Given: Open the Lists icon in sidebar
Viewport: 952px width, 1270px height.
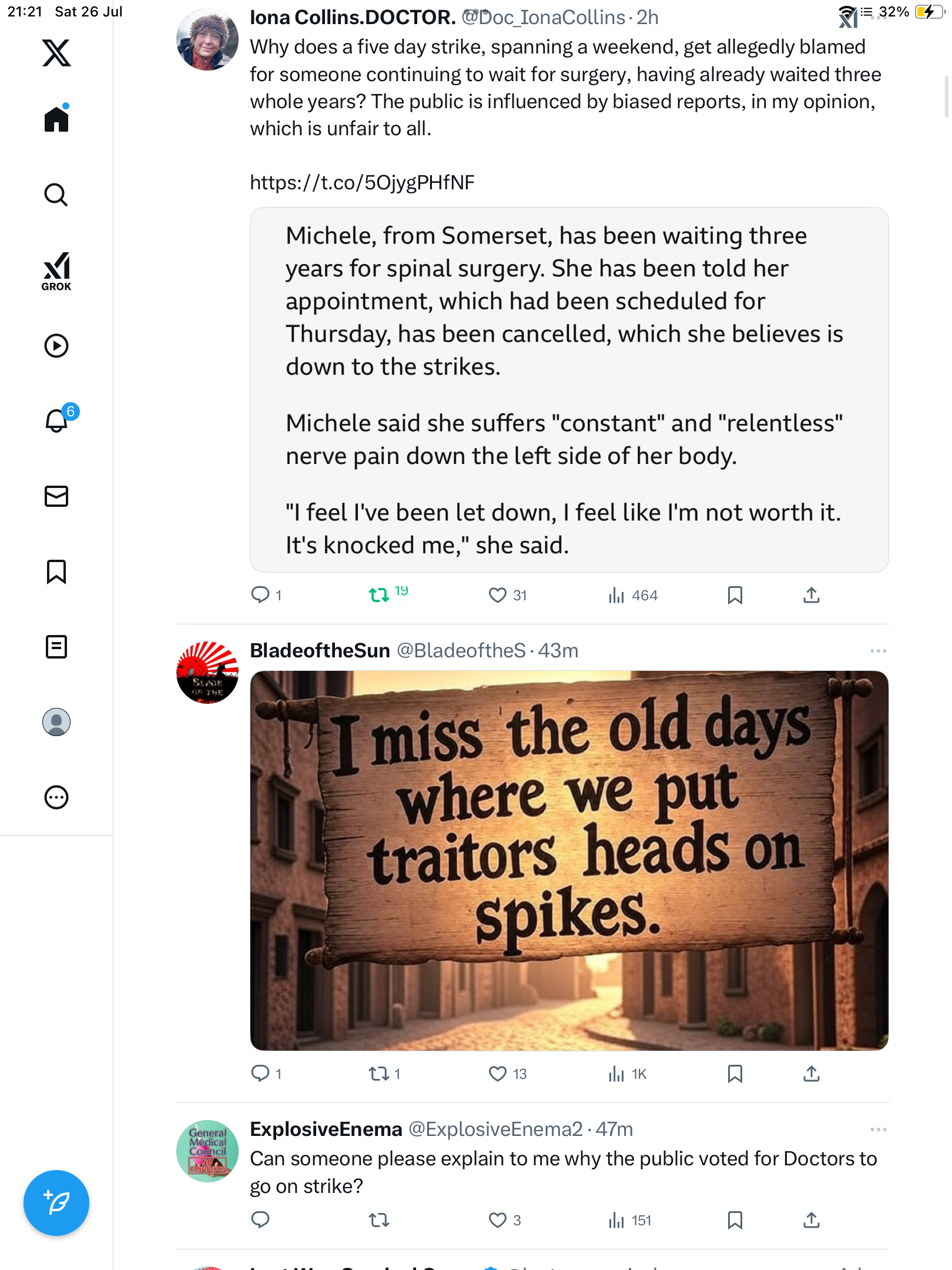Looking at the screenshot, I should [56, 647].
